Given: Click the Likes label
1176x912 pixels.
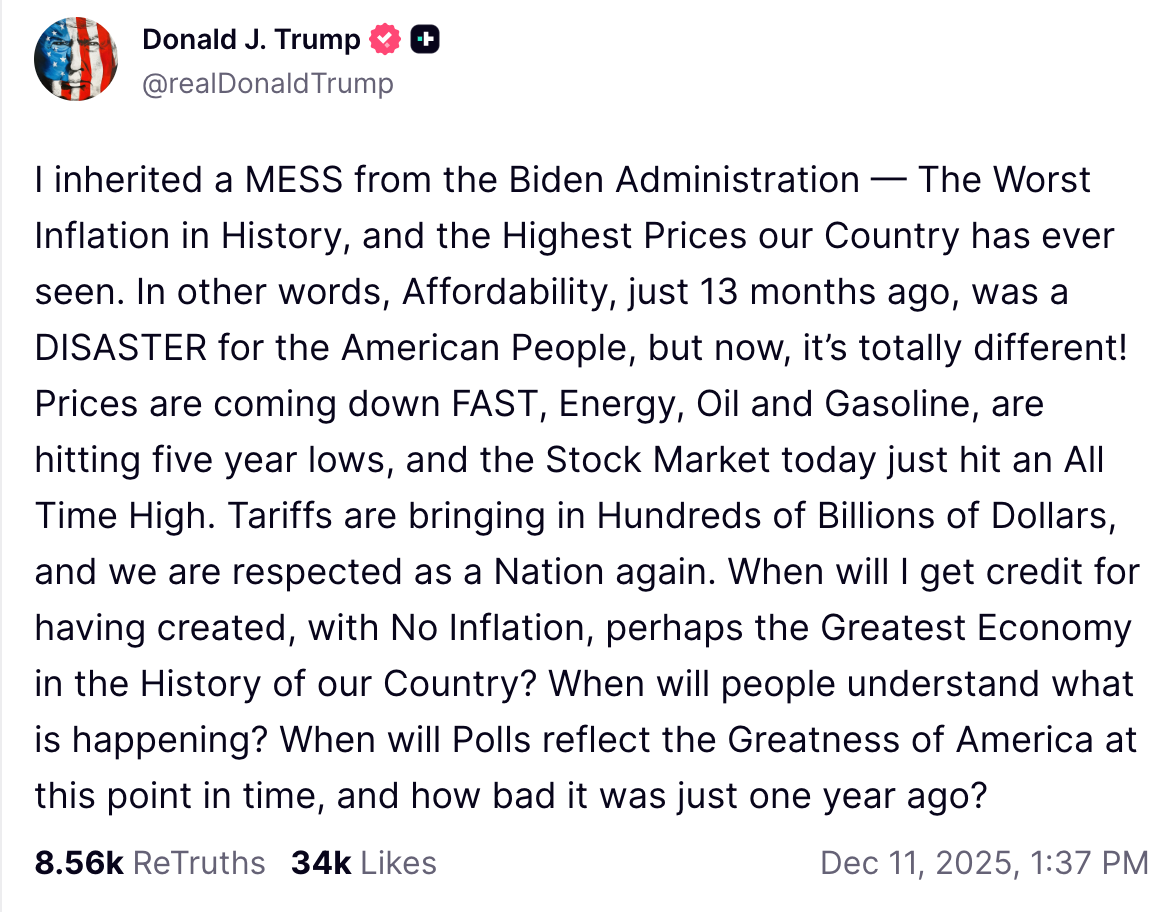Looking at the screenshot, I should (398, 863).
